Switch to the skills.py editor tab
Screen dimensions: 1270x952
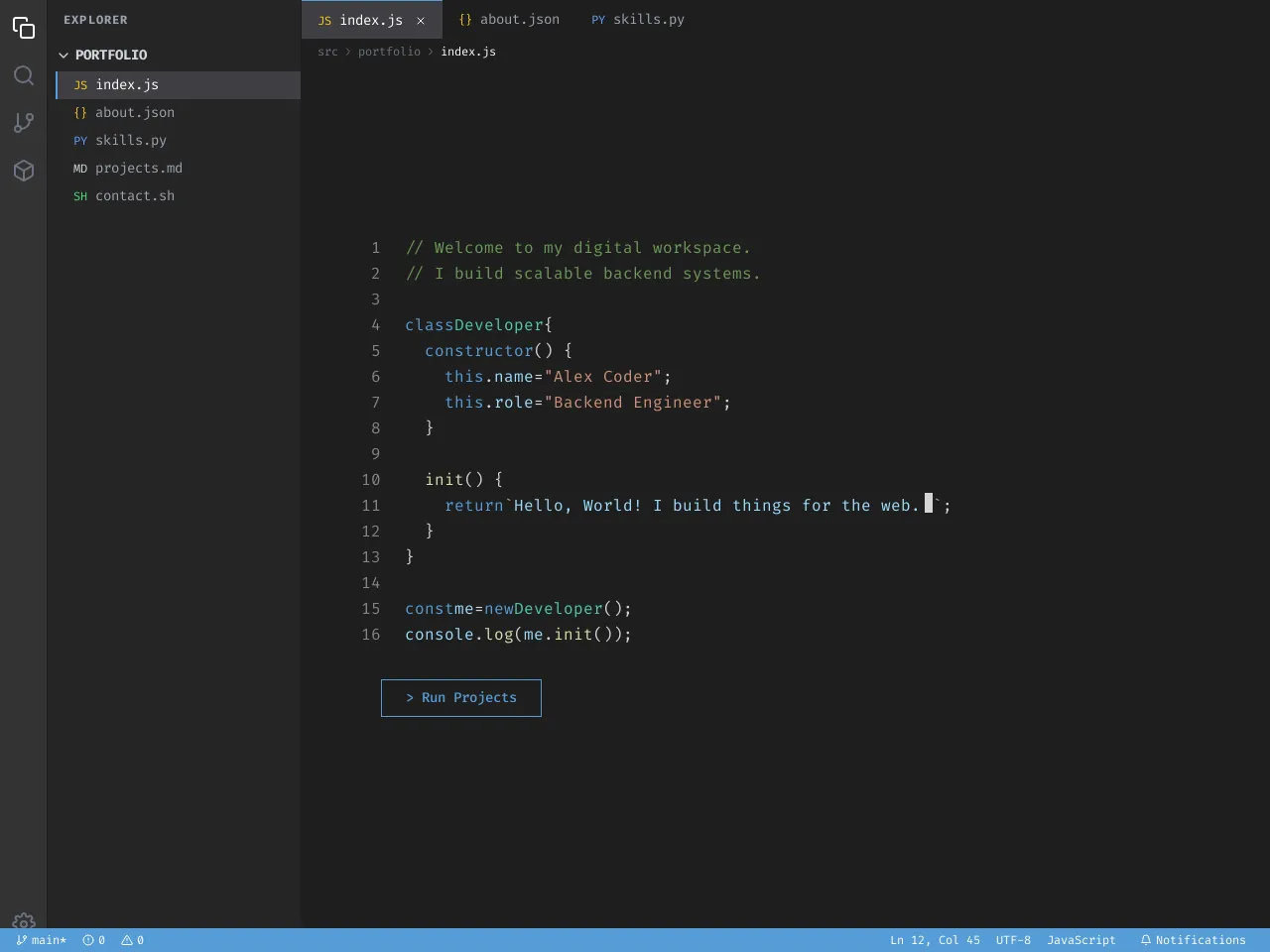click(638, 20)
